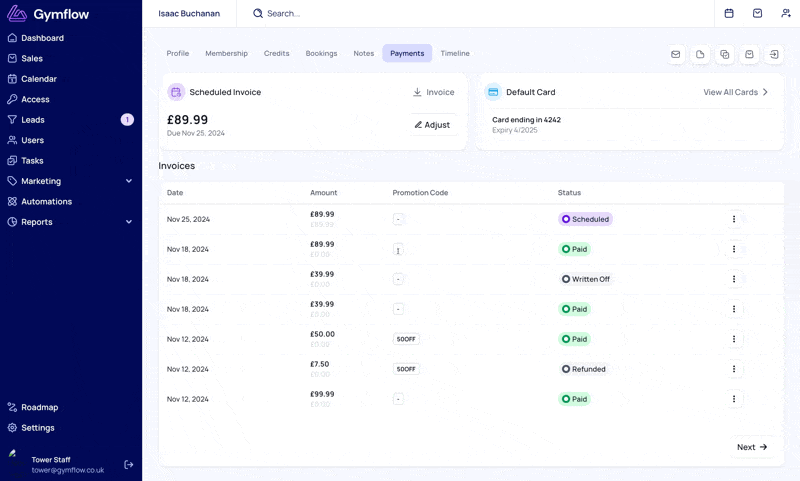Click the copy icon on profile toolbar
Viewport: 800px width, 481px height.
pyautogui.click(x=724, y=54)
